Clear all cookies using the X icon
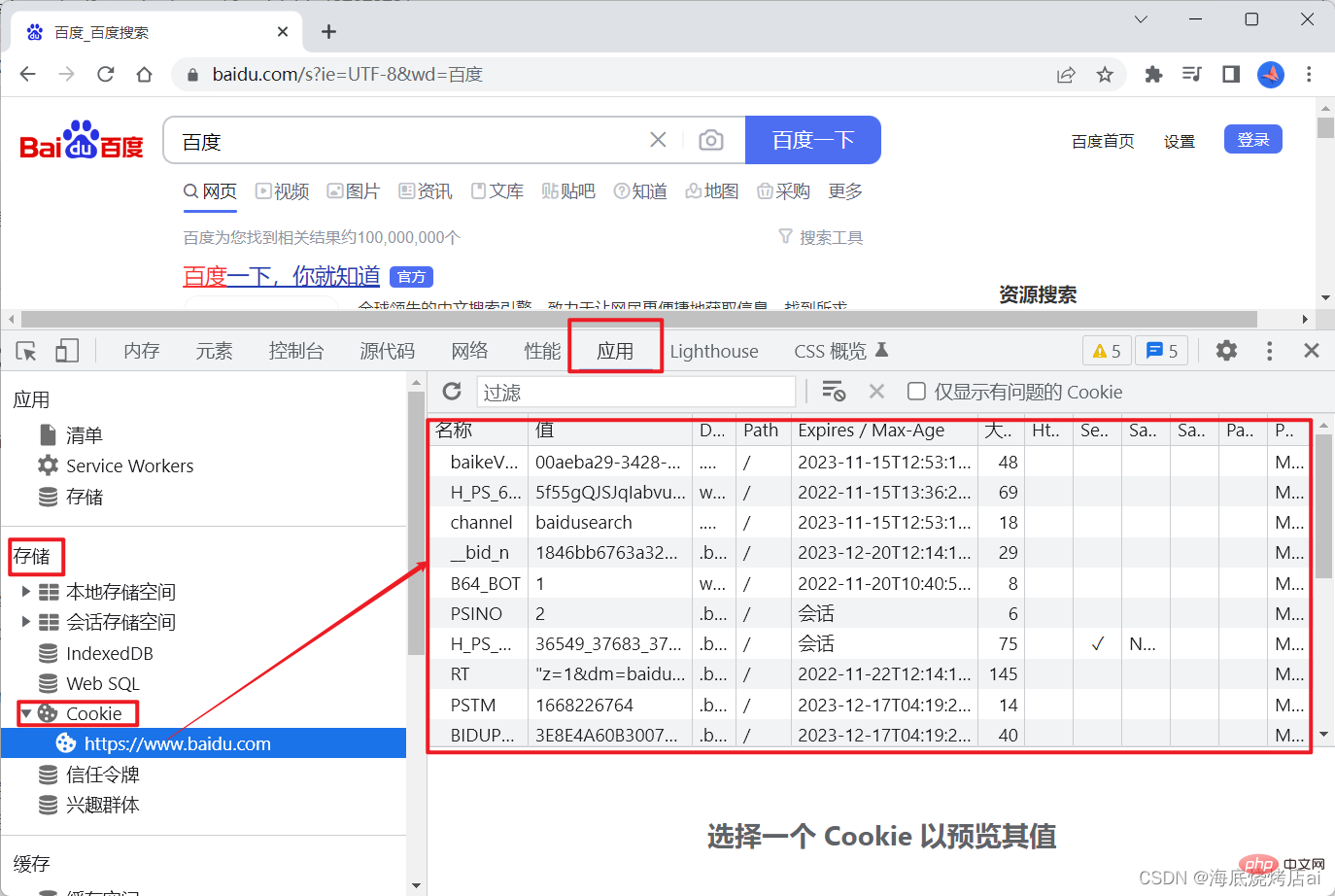Viewport: 1335px width, 896px height. click(x=876, y=391)
